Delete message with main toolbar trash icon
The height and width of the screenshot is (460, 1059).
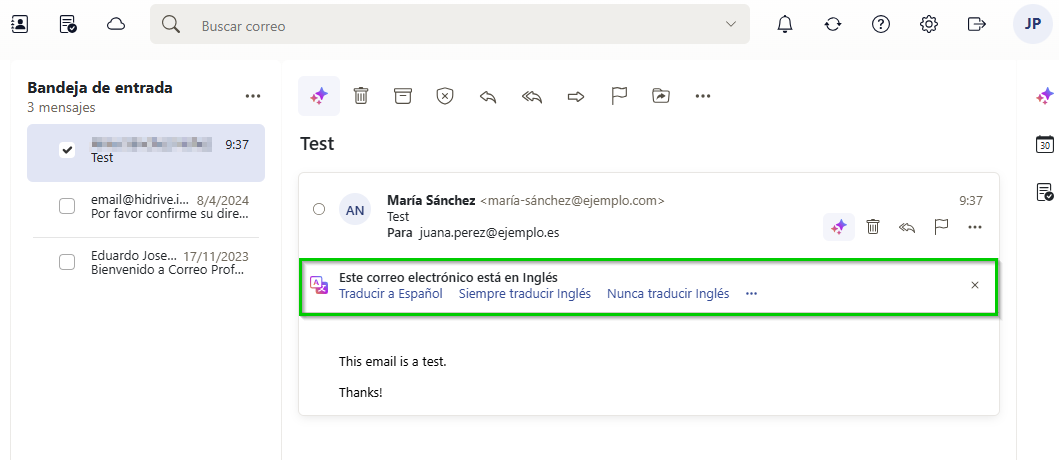361,96
